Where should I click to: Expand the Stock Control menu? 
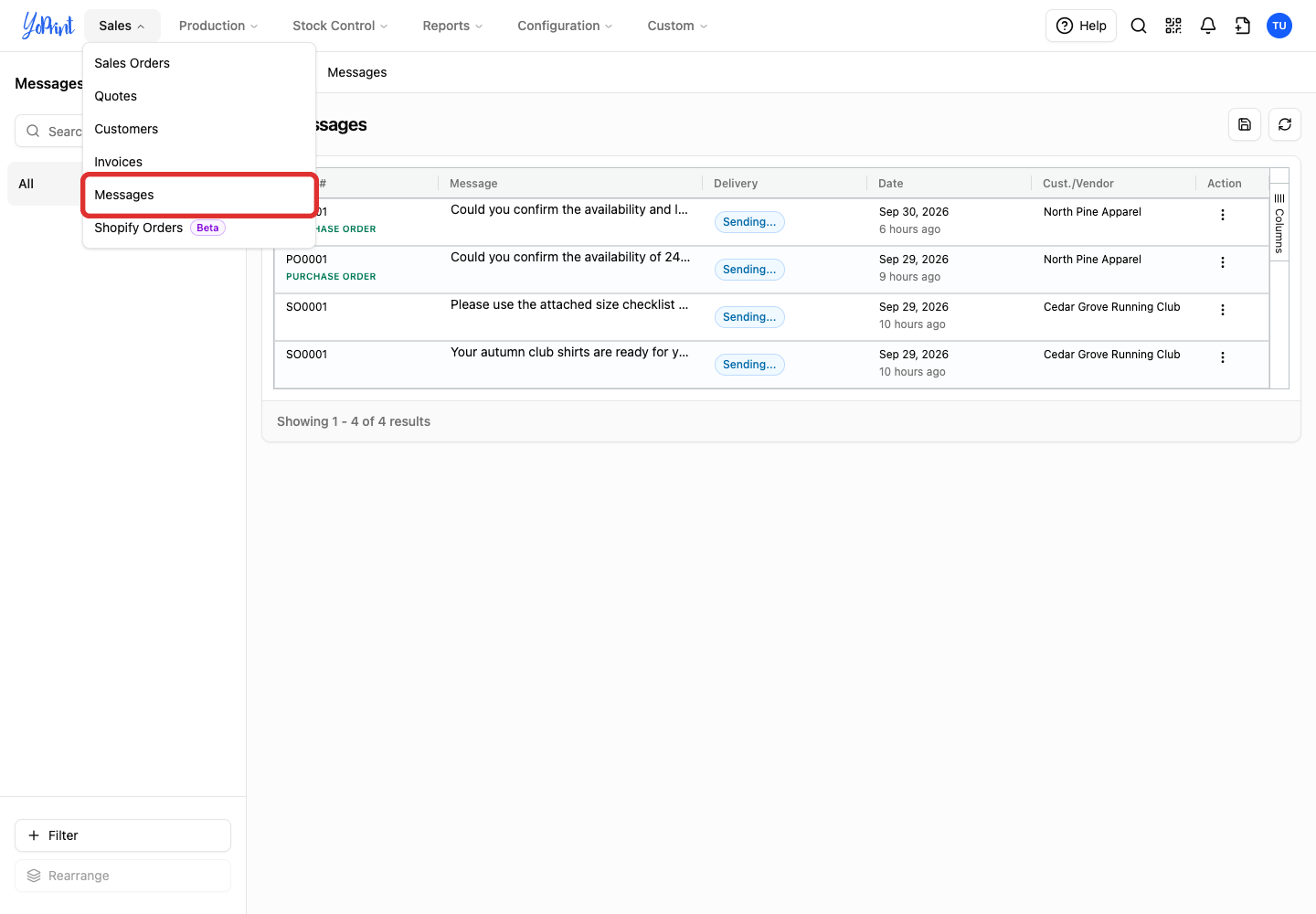[340, 26]
